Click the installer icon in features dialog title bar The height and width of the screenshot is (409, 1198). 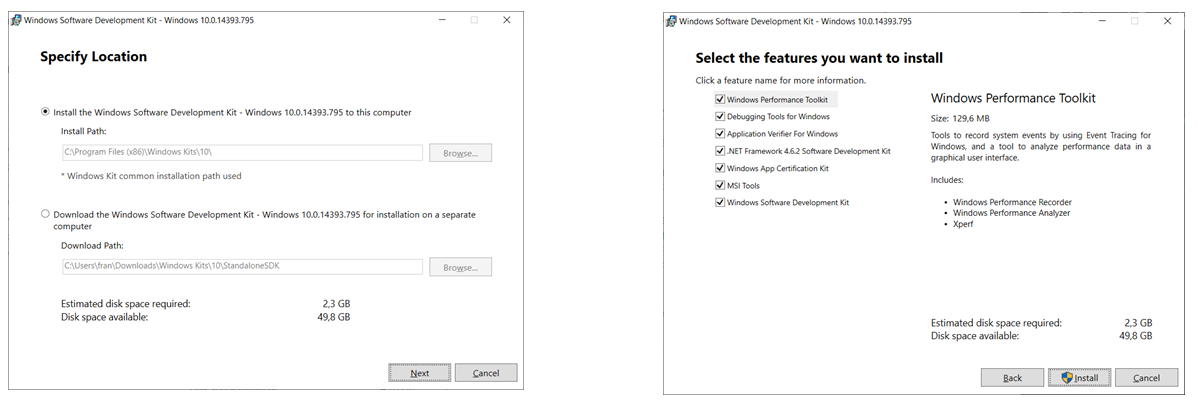pyautogui.click(x=669, y=20)
